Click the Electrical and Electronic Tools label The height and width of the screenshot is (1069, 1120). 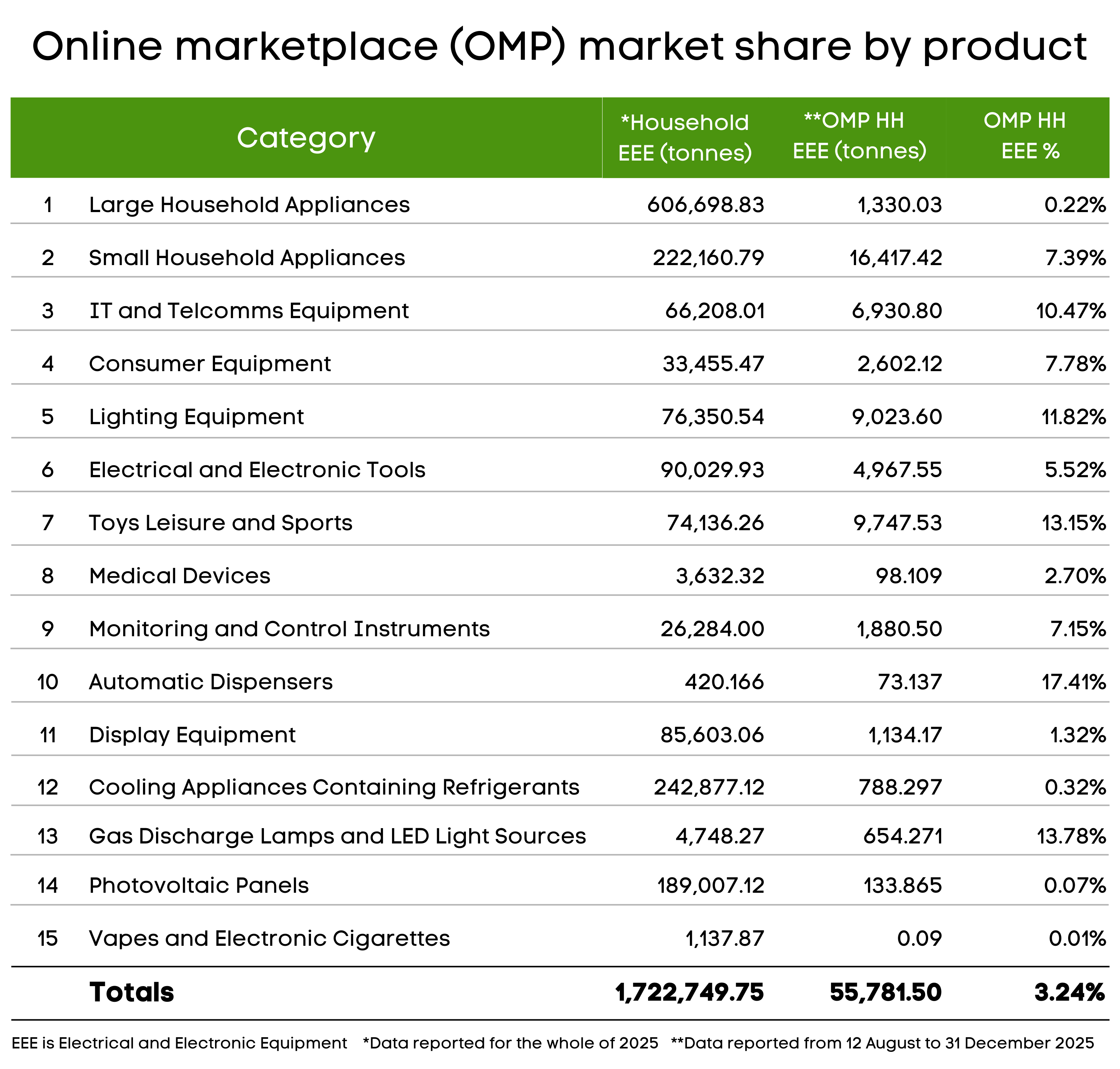[257, 470]
